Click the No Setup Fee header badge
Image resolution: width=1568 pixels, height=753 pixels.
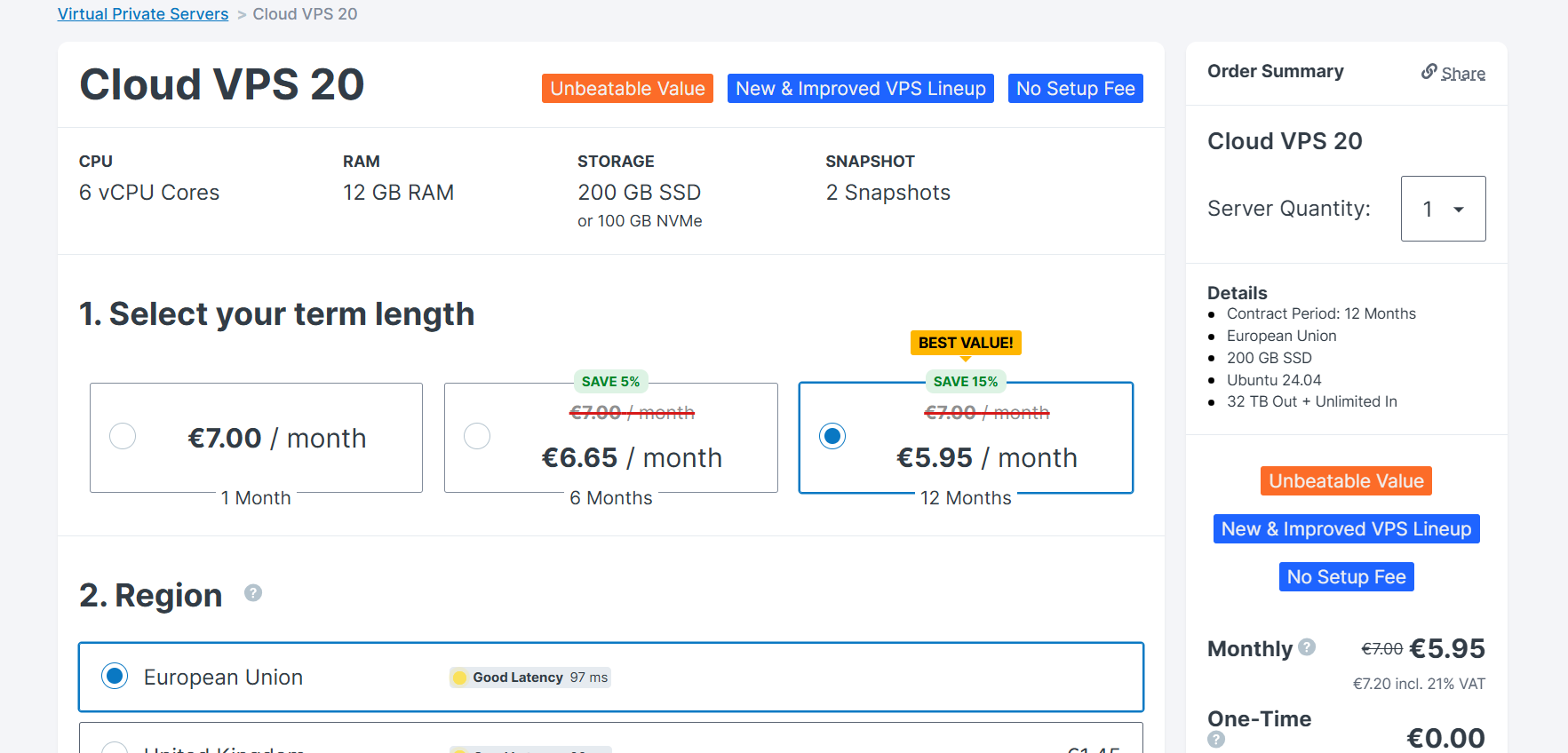1075,89
